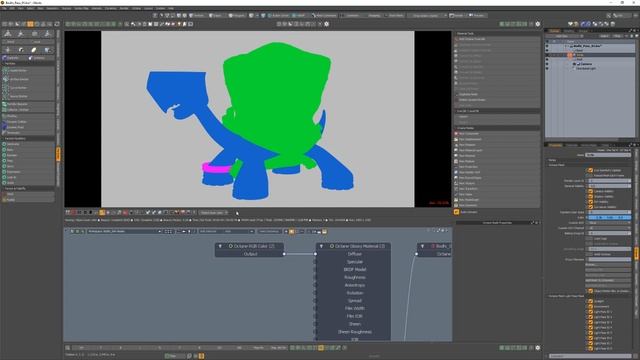Toggle the Live Geometry Update checkbox

tap(590, 170)
